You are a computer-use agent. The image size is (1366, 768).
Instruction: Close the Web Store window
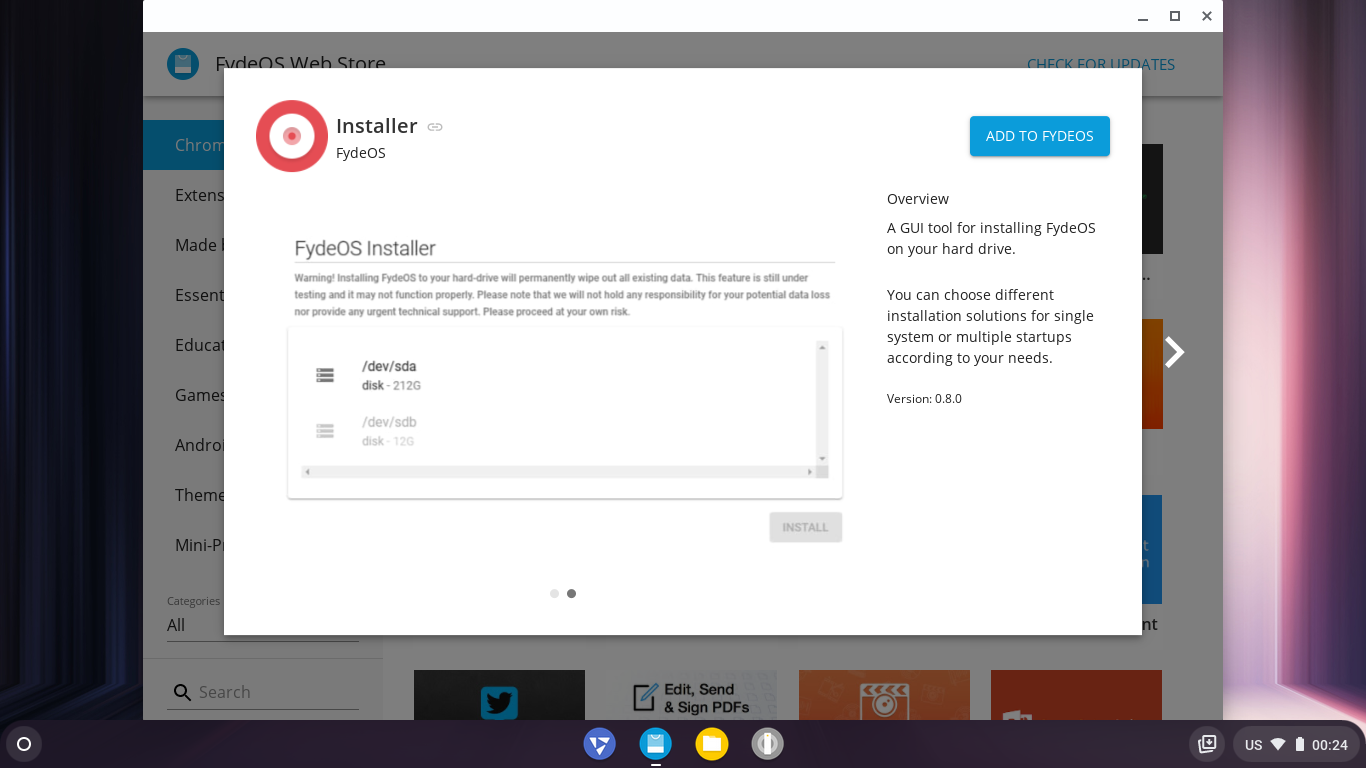click(x=1207, y=16)
